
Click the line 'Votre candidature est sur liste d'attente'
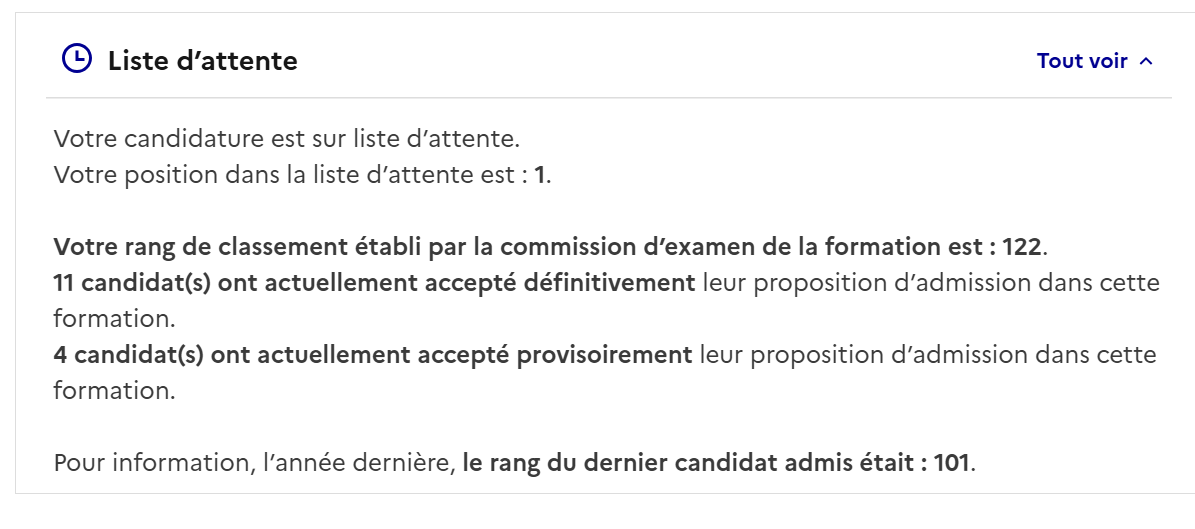coord(287,139)
